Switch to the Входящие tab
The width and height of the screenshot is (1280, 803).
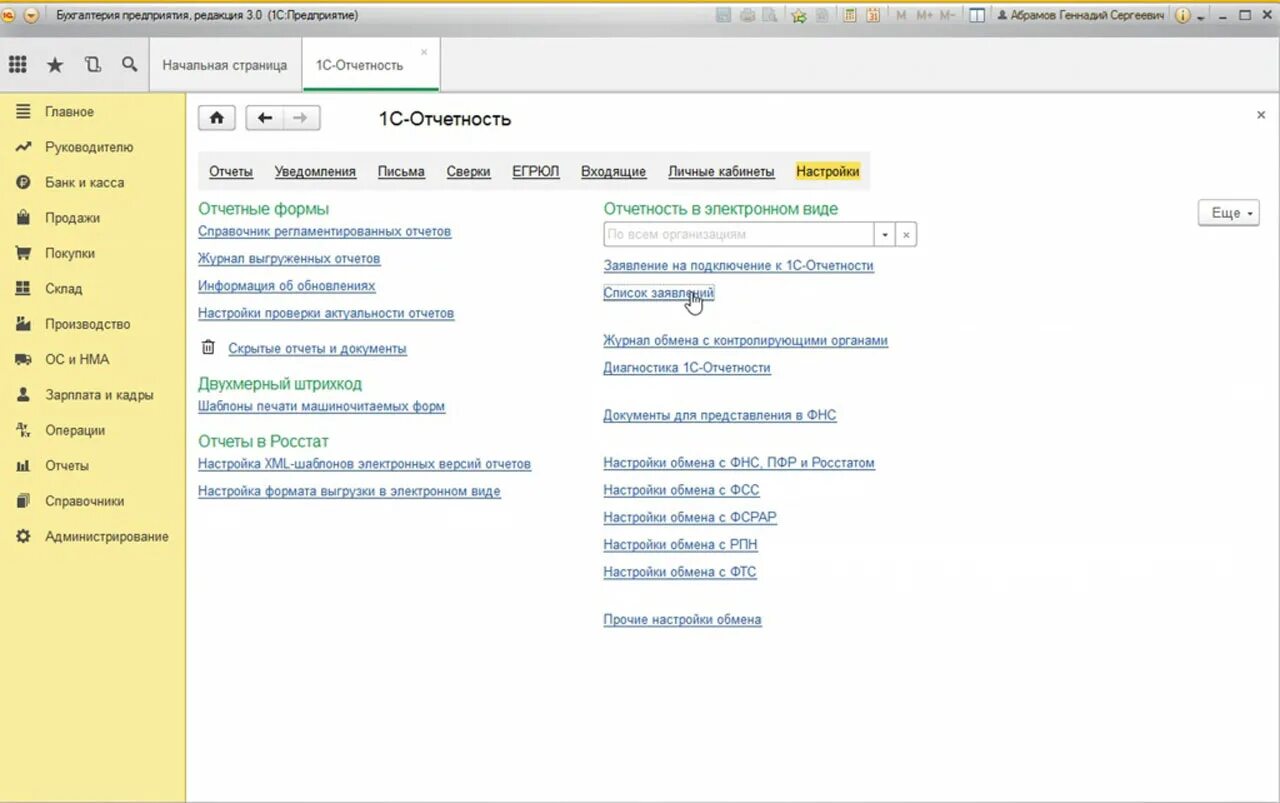pyautogui.click(x=614, y=171)
